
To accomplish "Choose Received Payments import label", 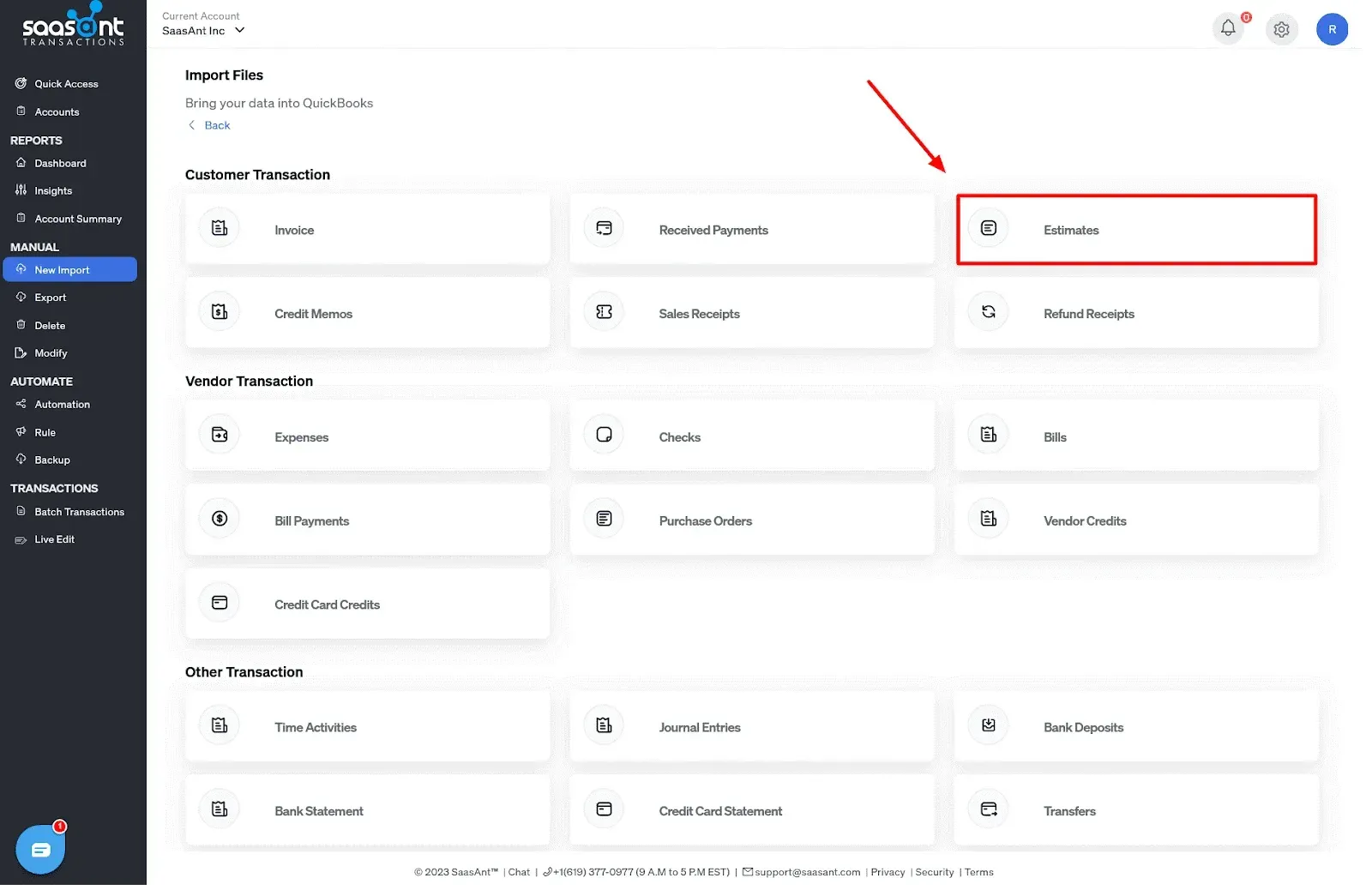I will 713,230.
